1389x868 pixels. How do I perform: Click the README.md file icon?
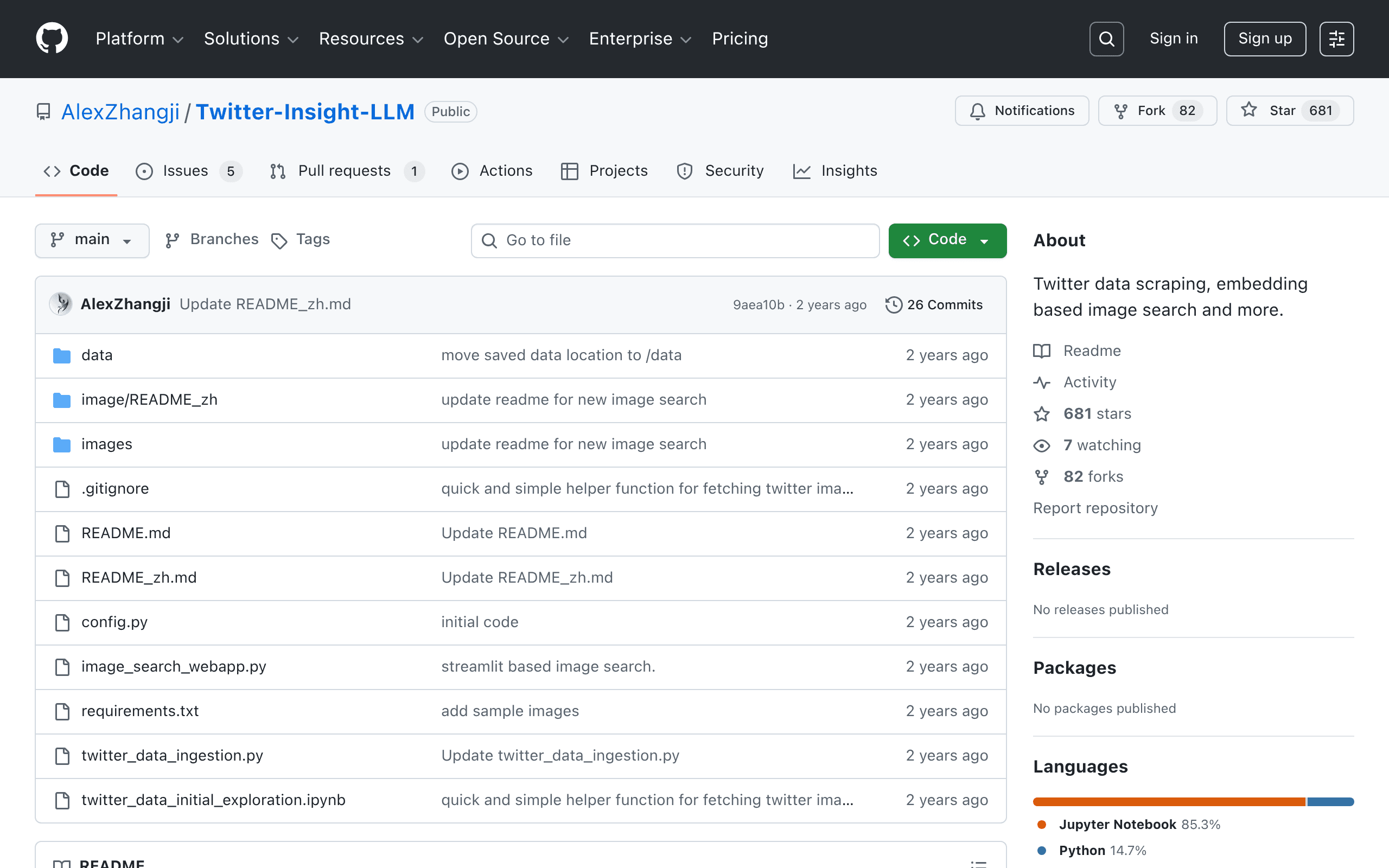[x=62, y=533]
